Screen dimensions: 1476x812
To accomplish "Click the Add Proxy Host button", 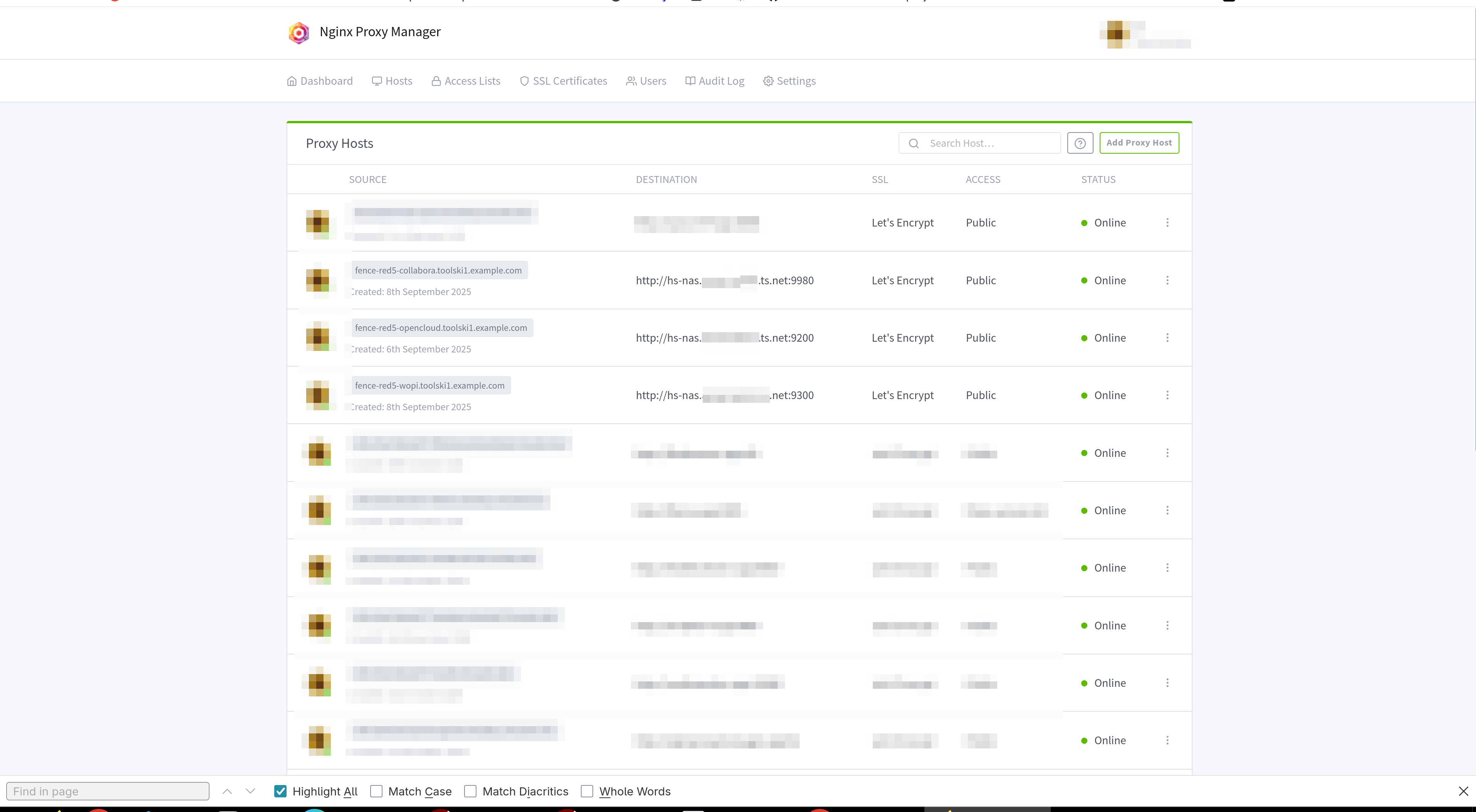I will point(1139,143).
